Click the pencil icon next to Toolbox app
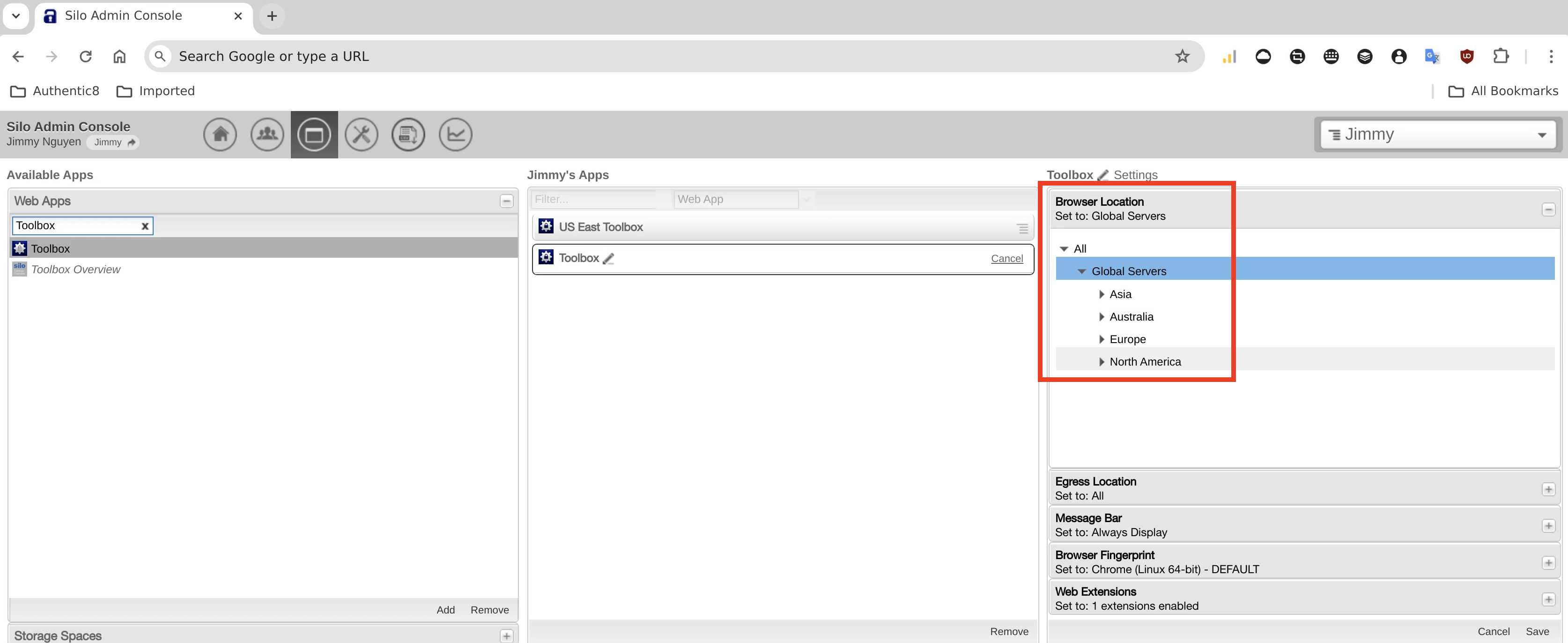The width and height of the screenshot is (1568, 643). pos(608,259)
